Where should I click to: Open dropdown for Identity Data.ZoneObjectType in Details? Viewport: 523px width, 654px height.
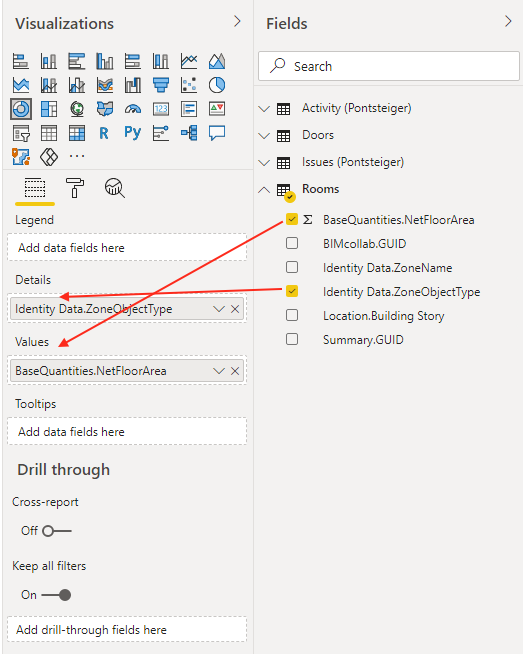(219, 309)
